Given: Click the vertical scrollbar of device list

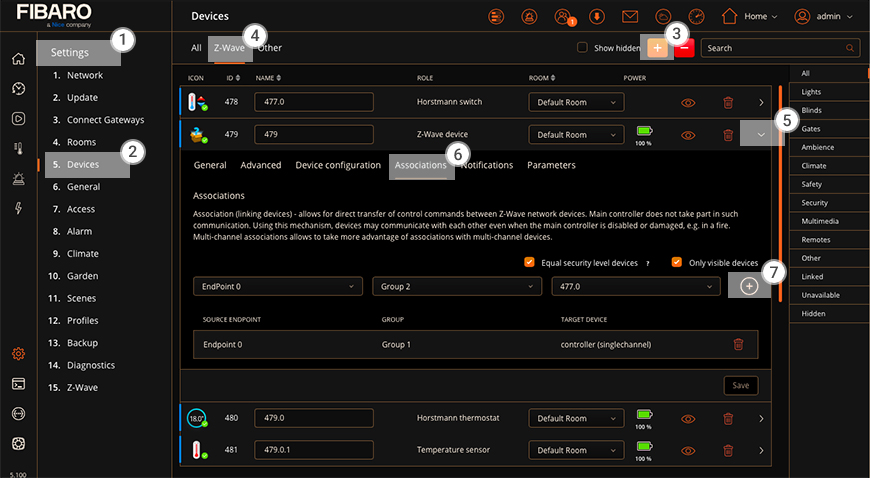Looking at the screenshot, I should (780, 200).
